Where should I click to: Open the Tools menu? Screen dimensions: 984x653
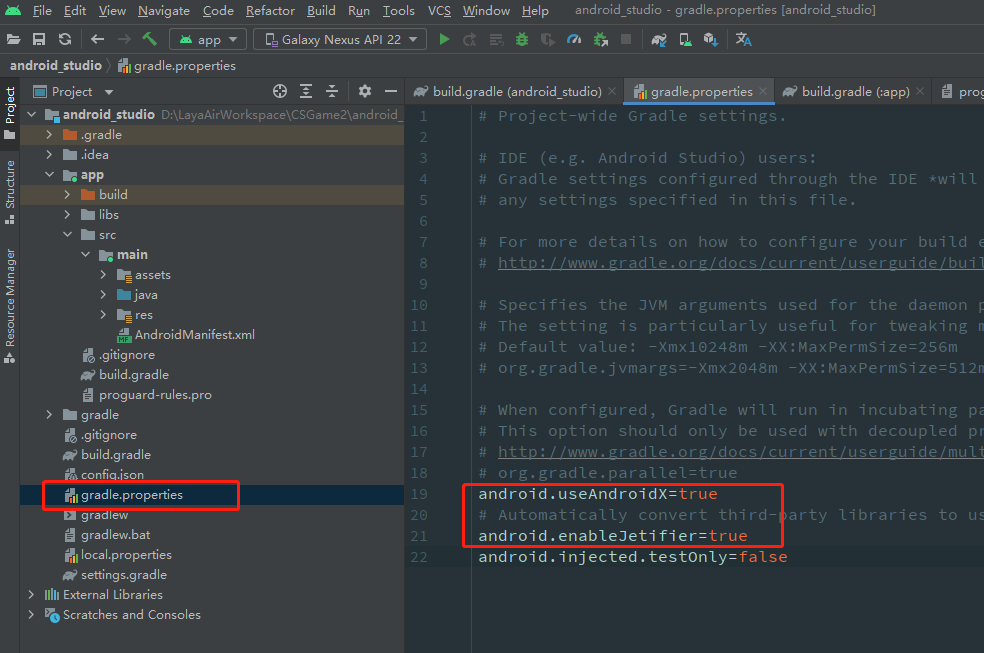(398, 11)
